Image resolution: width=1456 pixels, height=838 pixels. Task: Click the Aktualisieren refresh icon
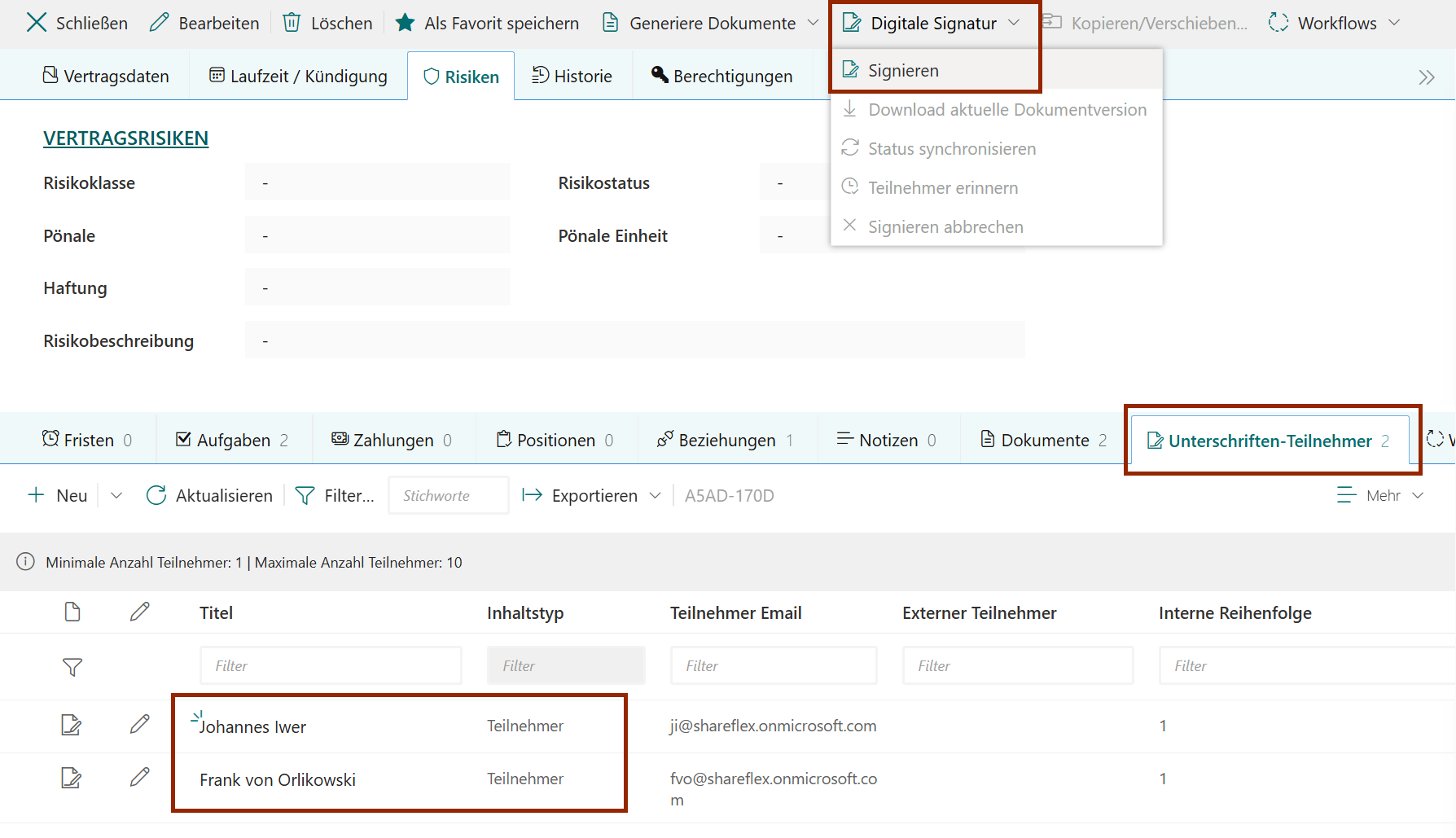pyautogui.click(x=156, y=495)
